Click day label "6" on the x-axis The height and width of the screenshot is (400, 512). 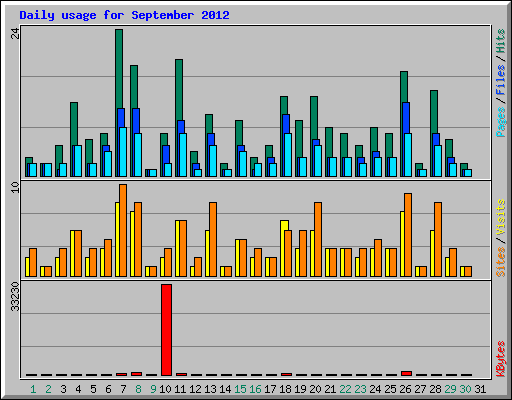point(108,389)
